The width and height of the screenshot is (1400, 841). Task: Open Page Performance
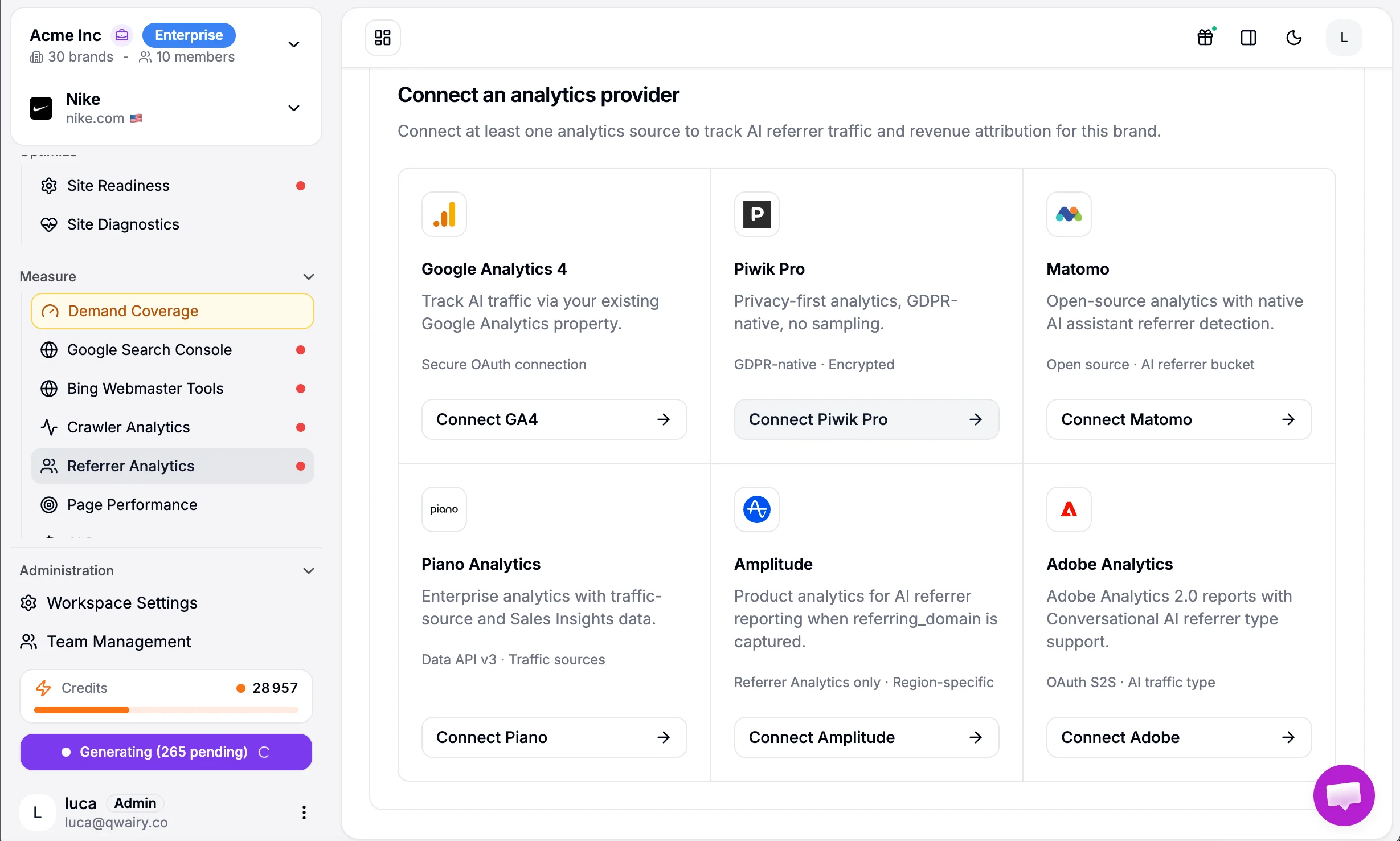coord(173,505)
